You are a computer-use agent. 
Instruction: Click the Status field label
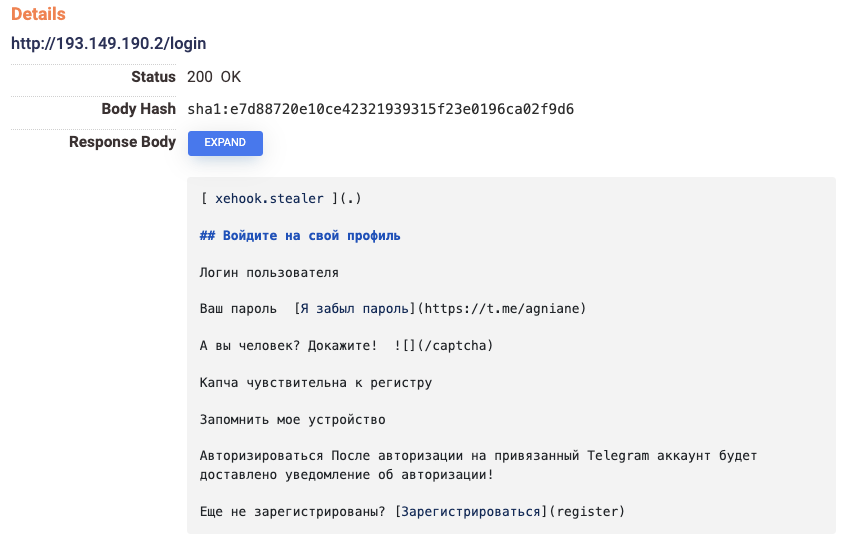153,77
